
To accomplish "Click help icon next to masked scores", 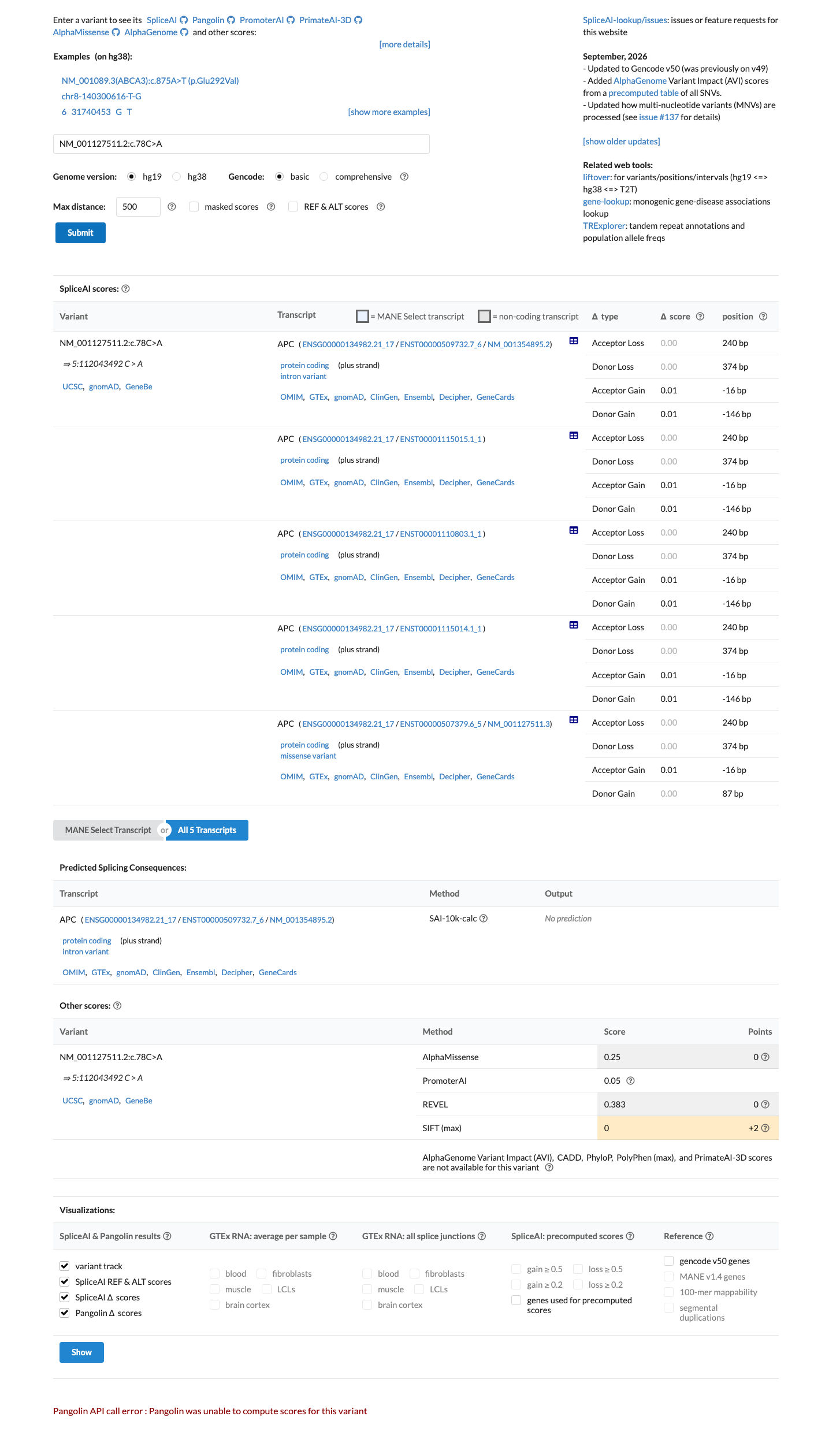I will 271,207.
